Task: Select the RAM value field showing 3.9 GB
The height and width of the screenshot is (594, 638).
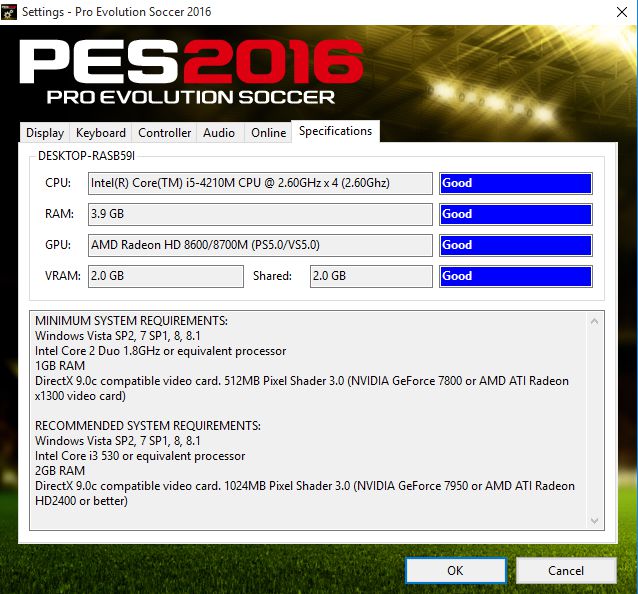Action: coord(260,214)
